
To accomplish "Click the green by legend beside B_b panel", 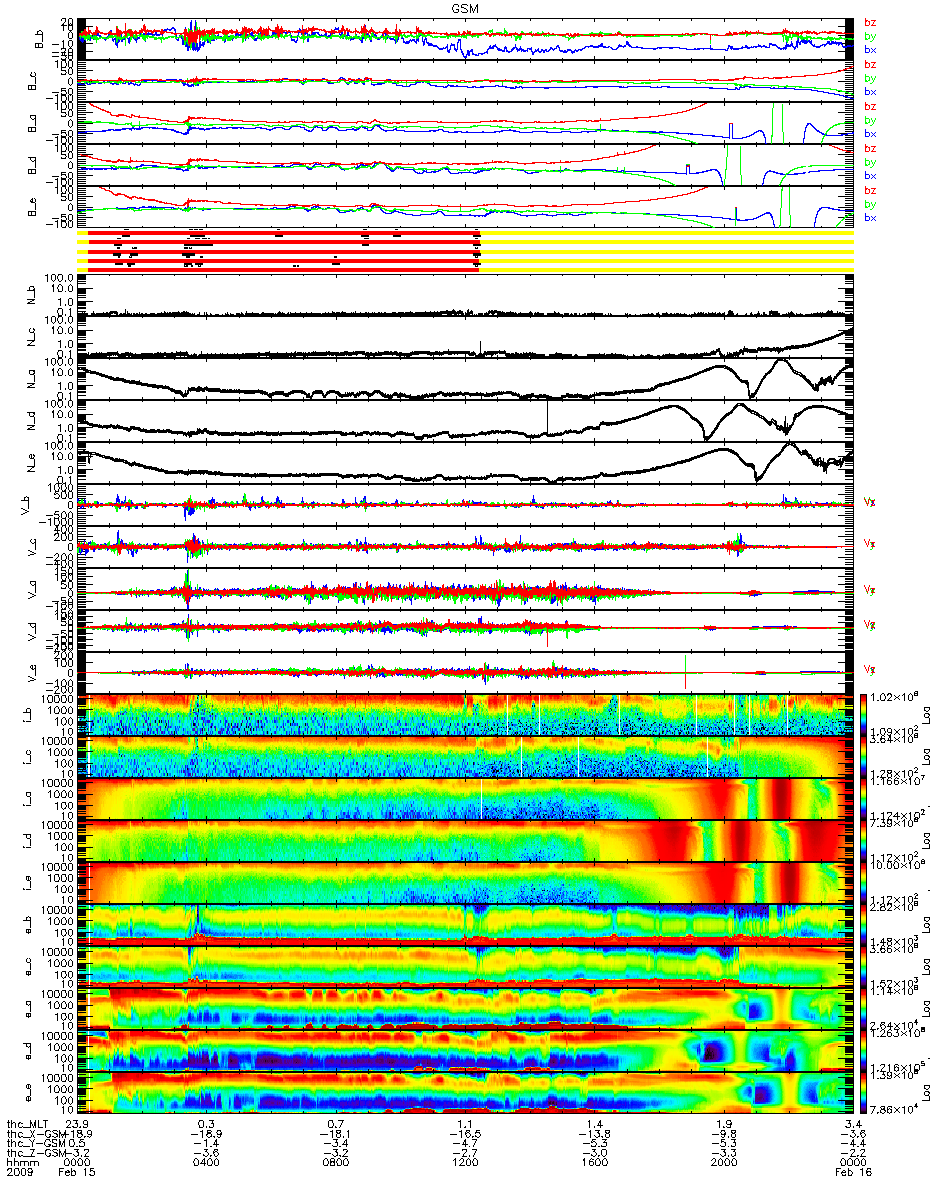I will point(870,36).
